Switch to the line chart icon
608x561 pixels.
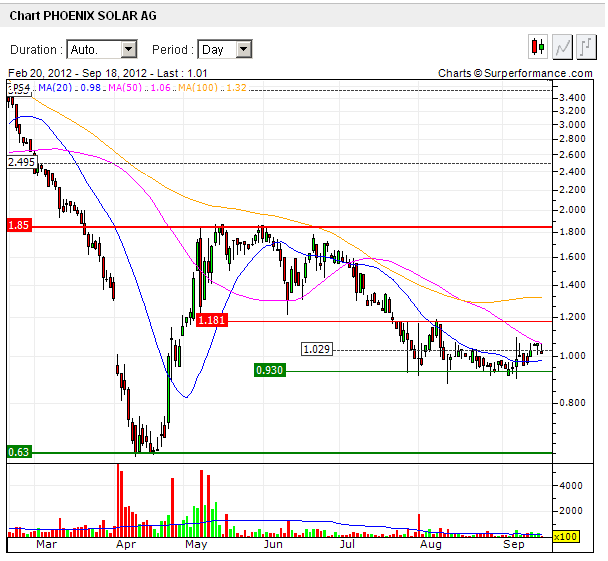point(563,47)
